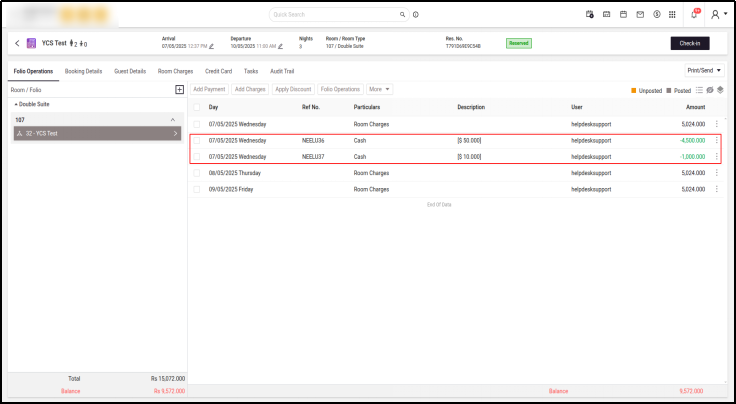Viewport: 736px width, 404px height.
Task: Open row menu for NEELU37 payment
Action: click(x=716, y=157)
